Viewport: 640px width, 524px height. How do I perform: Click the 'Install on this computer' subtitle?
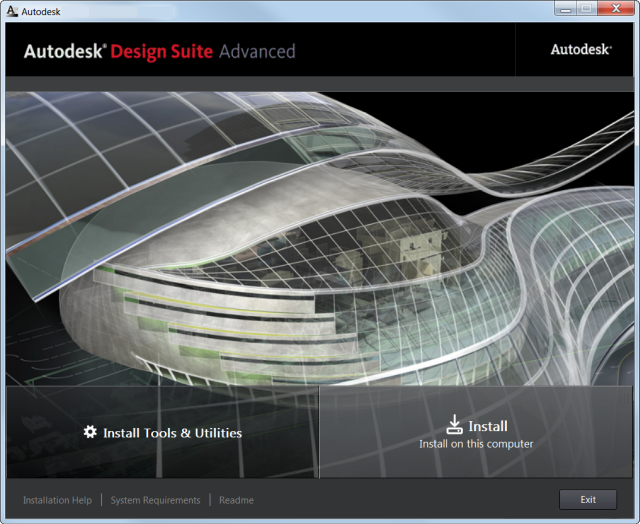pos(476,444)
